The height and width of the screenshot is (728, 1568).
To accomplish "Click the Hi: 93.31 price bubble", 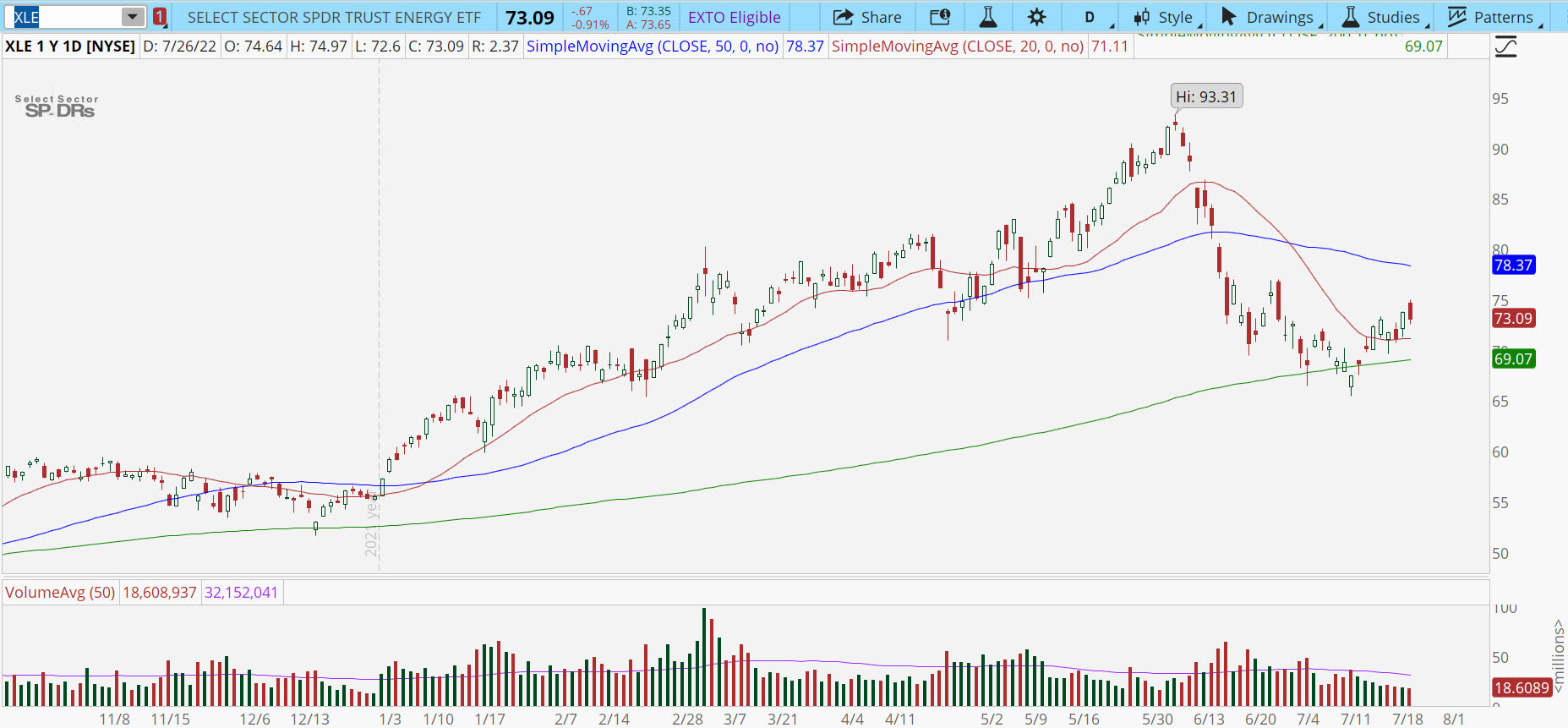I will coord(1206,96).
